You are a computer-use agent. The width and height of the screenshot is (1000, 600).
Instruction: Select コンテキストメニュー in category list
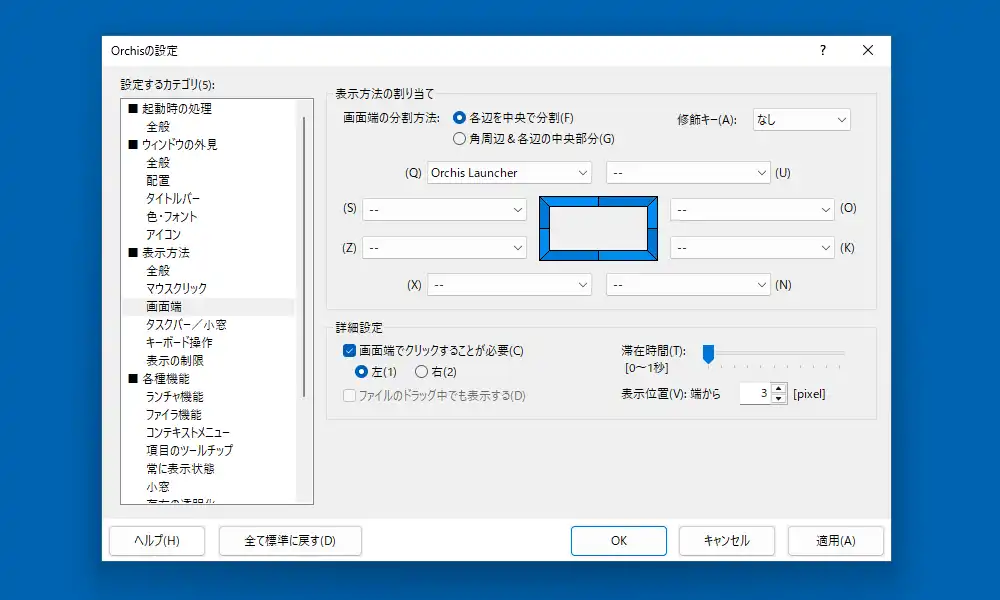pyautogui.click(x=188, y=432)
